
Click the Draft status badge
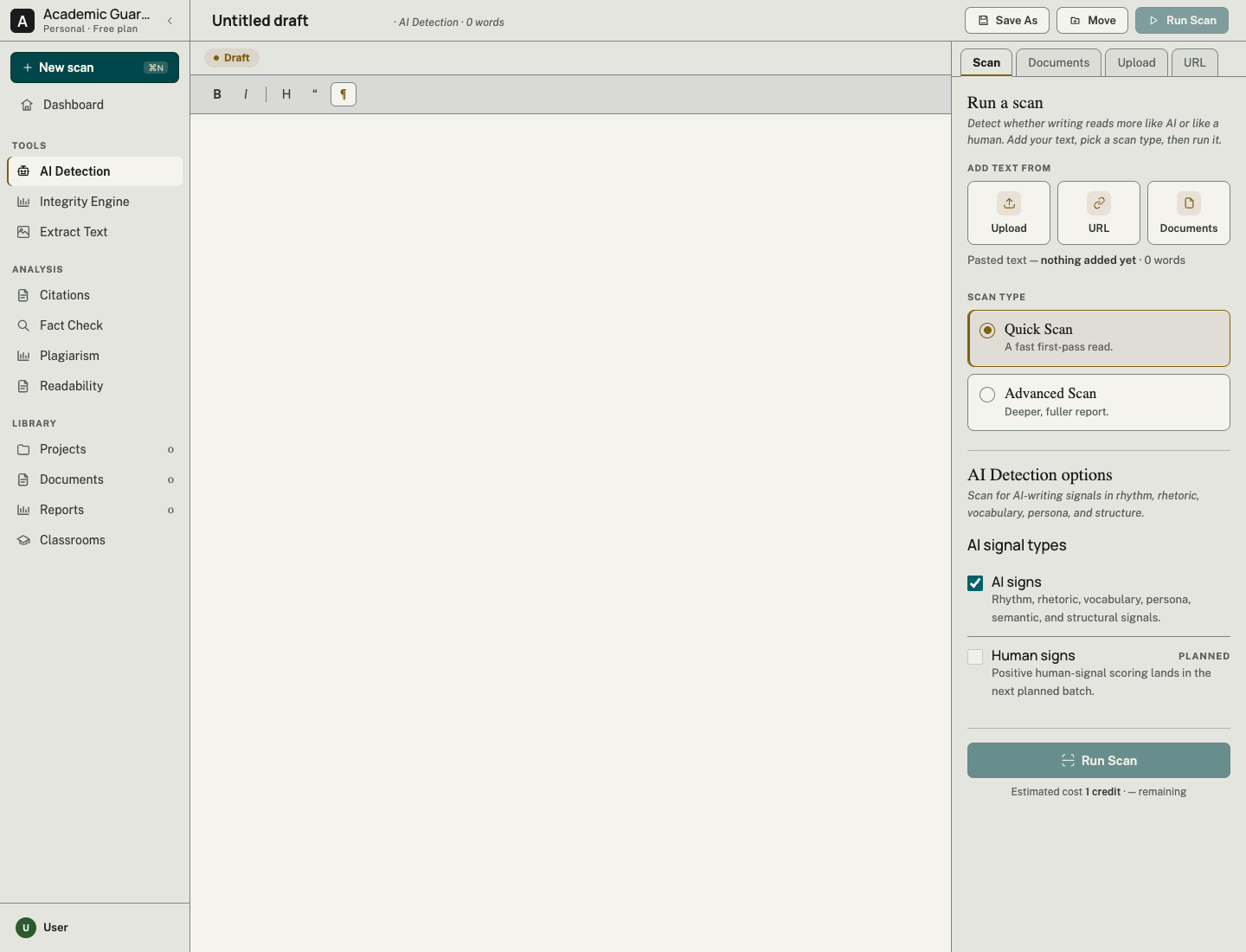coord(232,58)
